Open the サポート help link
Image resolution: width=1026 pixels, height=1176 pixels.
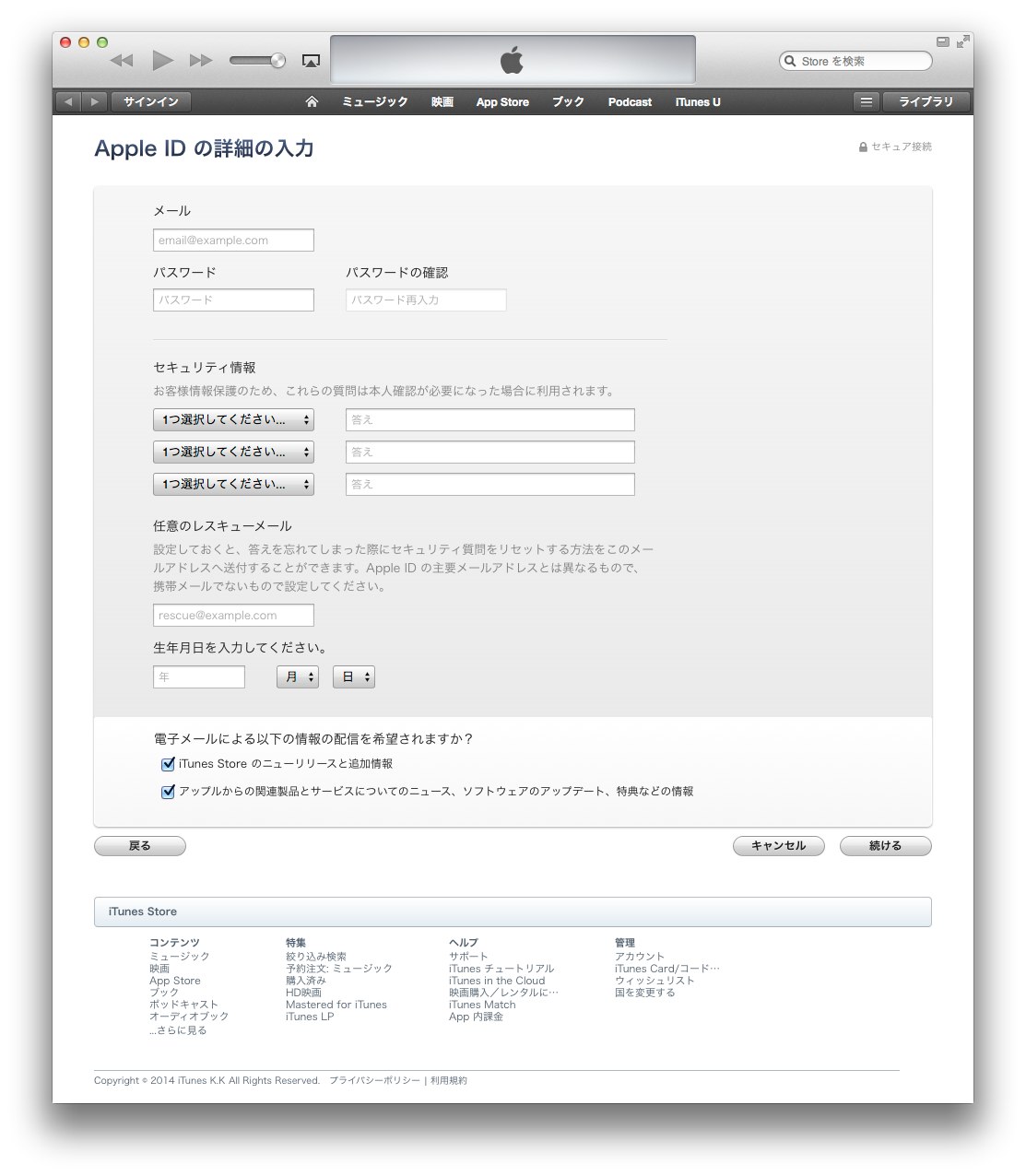[x=468, y=957]
